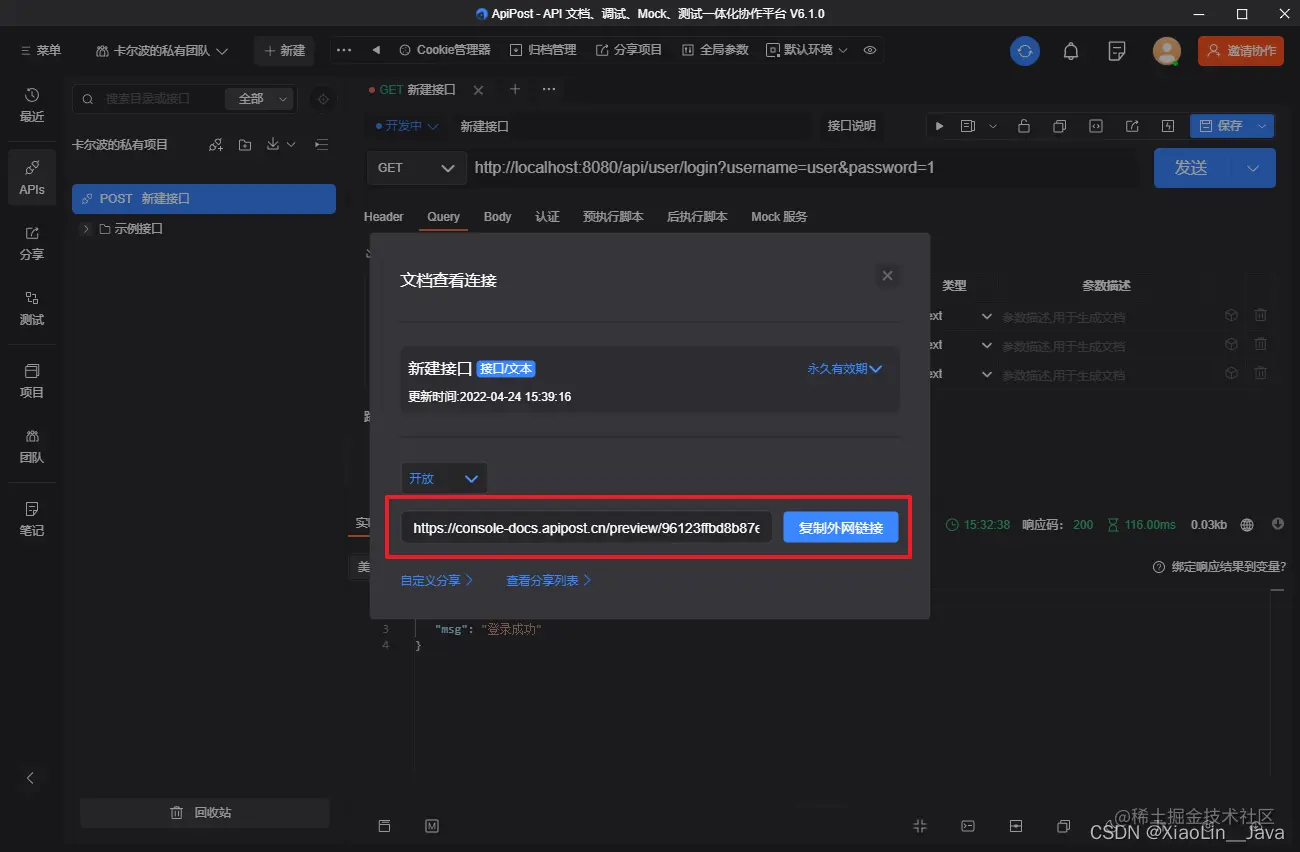Open the 开发中 status dropdown

tap(406, 126)
